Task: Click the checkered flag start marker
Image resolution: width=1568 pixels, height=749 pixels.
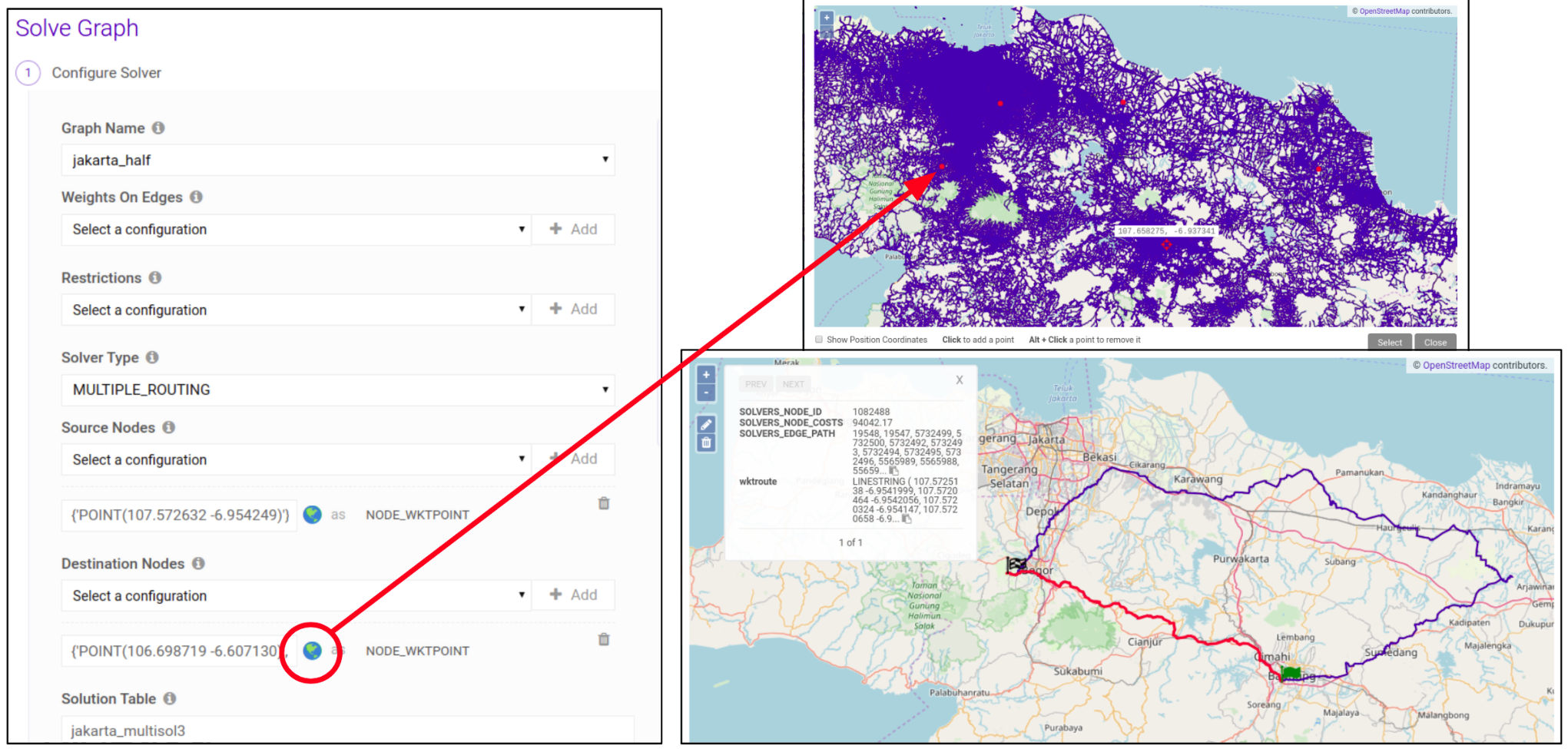Action: pyautogui.click(x=1016, y=565)
